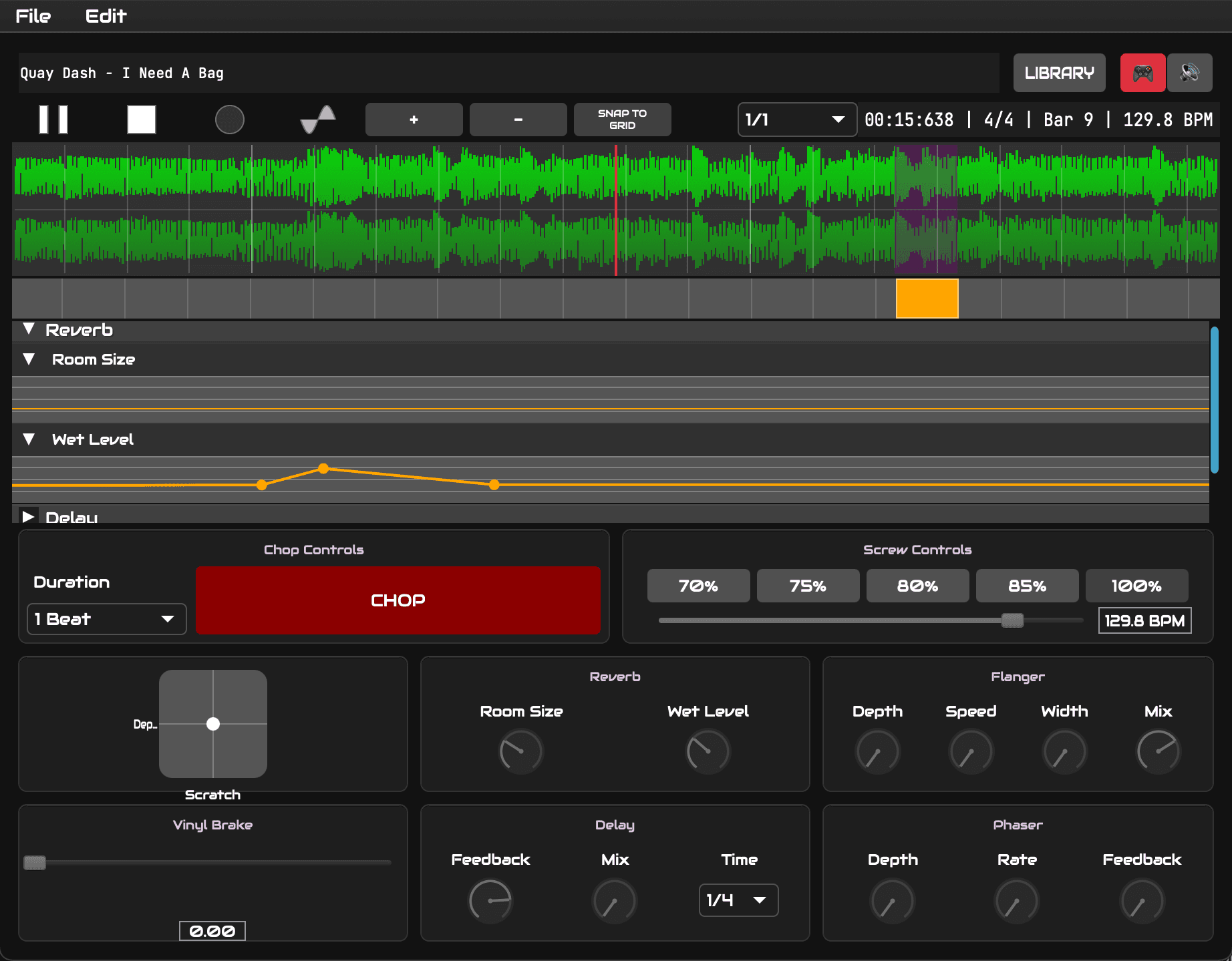This screenshot has width=1232, height=961.
Task: Zoom out with the minus button
Action: pos(518,120)
